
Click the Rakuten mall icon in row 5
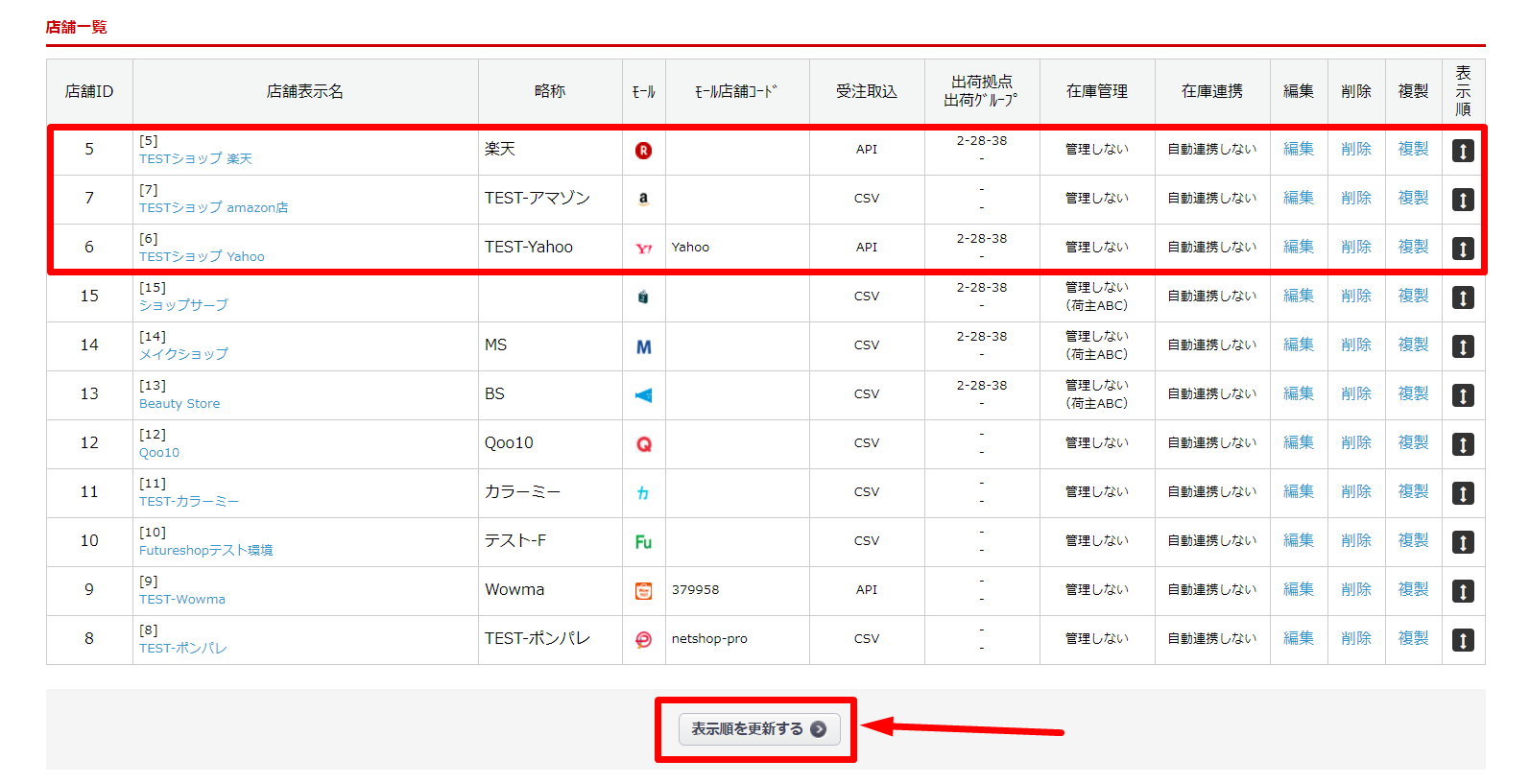643,151
